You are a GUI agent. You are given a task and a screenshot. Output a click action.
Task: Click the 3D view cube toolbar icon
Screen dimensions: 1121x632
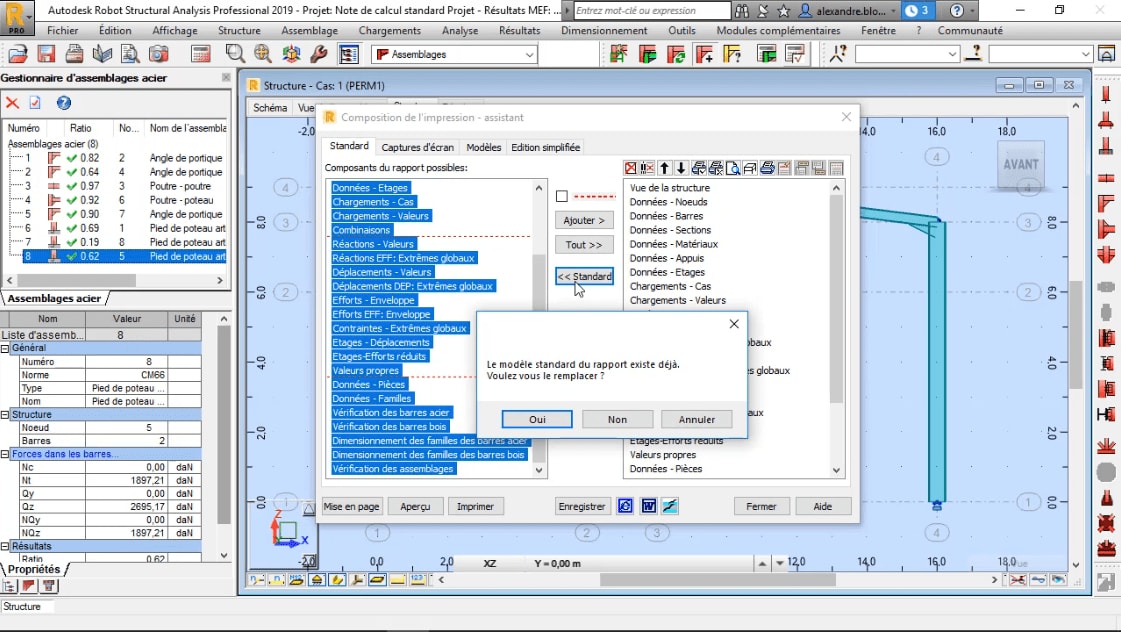click(291, 54)
